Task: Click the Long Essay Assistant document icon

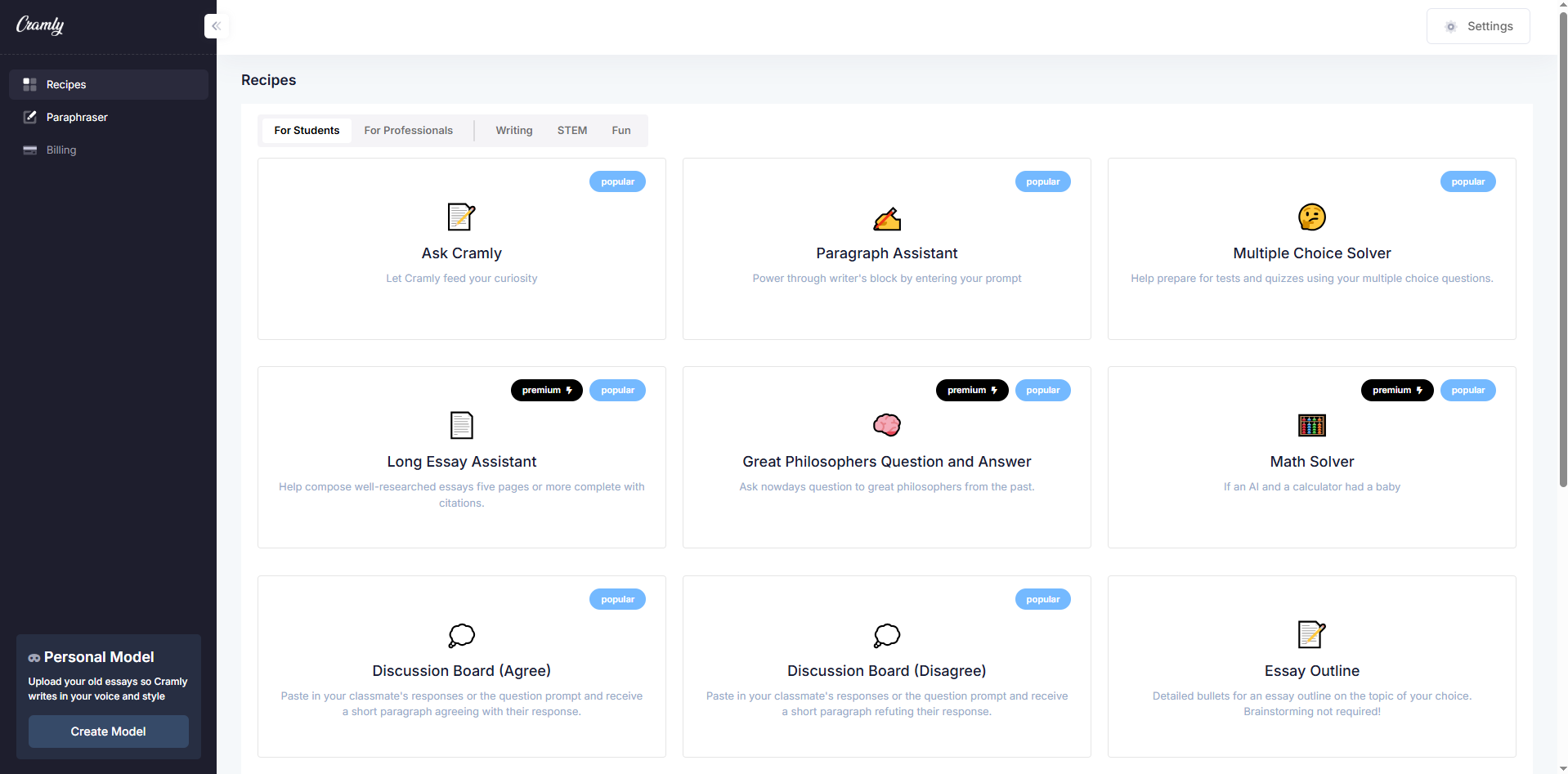Action: 461,426
